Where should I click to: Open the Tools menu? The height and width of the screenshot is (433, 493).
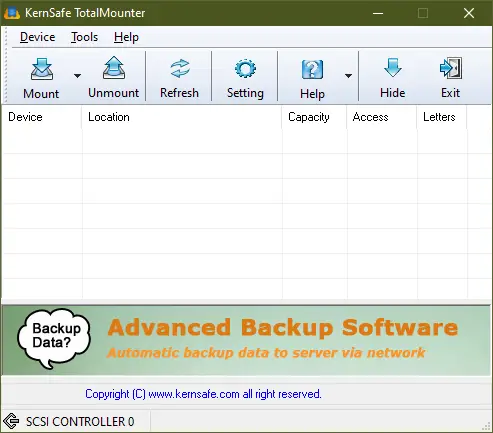click(x=84, y=37)
